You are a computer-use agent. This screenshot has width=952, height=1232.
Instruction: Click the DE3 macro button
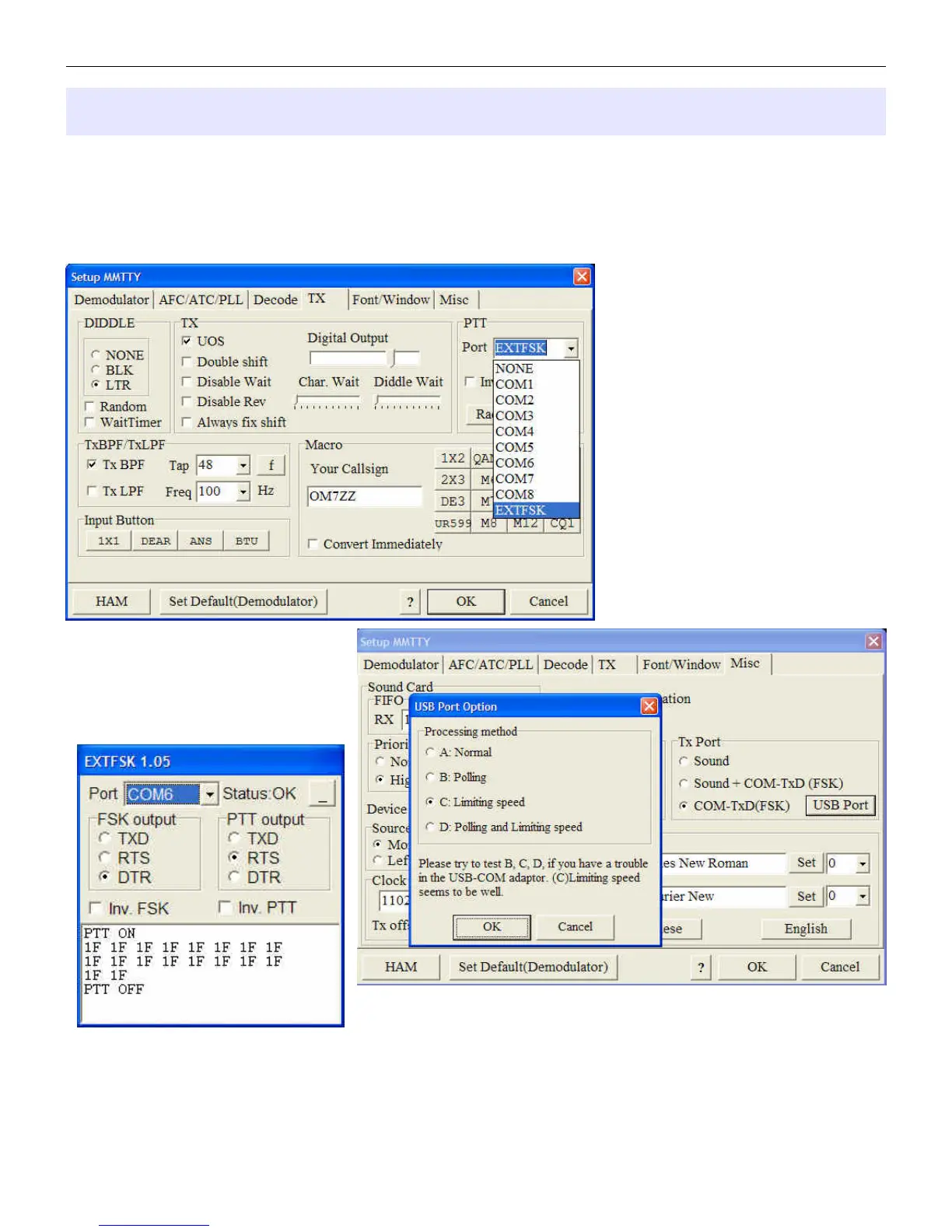click(453, 502)
